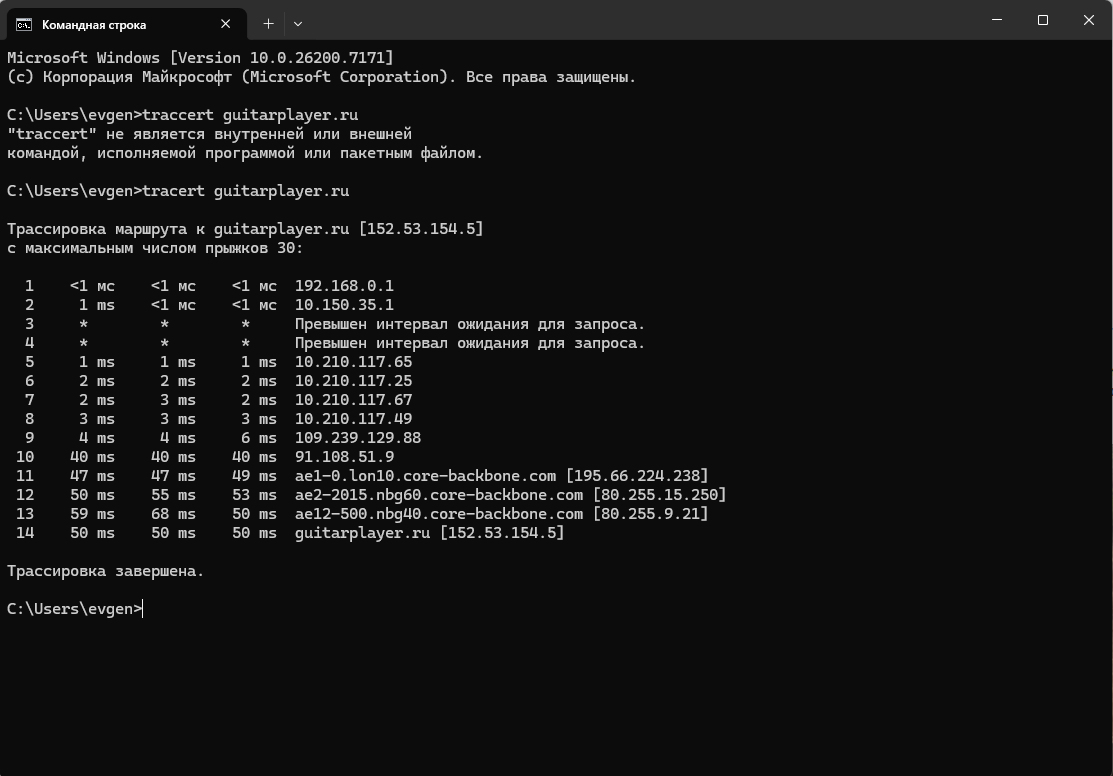The image size is (1113, 776).
Task: Close the Командная строка tab
Action: point(227,24)
